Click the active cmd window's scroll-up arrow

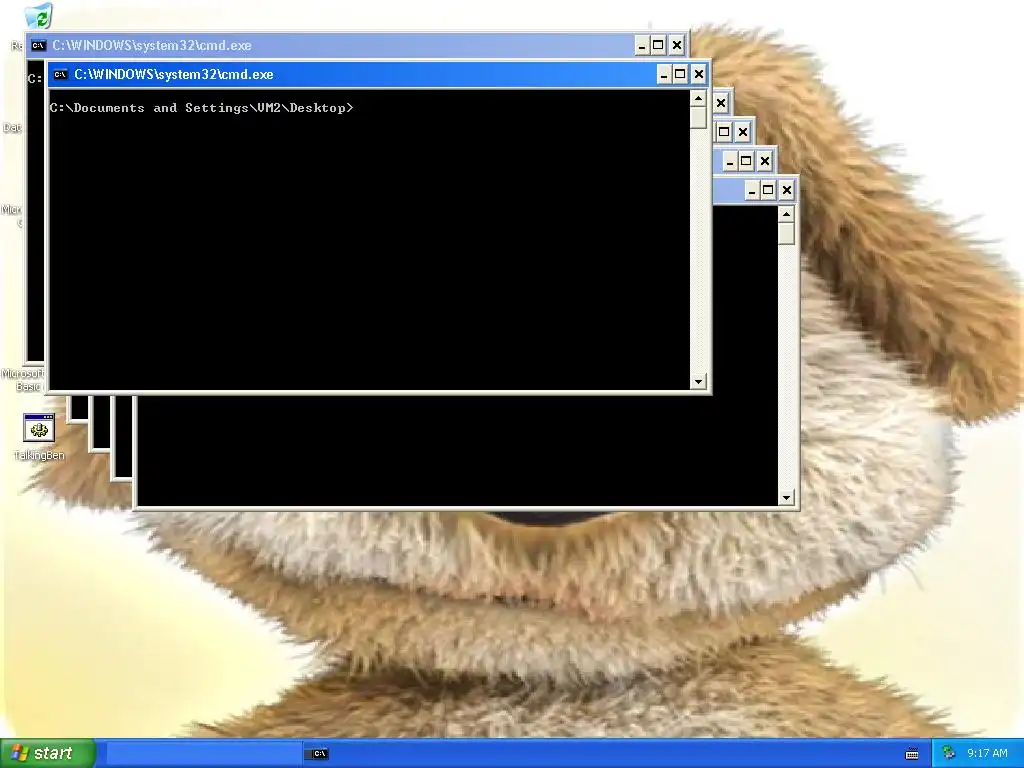click(x=698, y=99)
